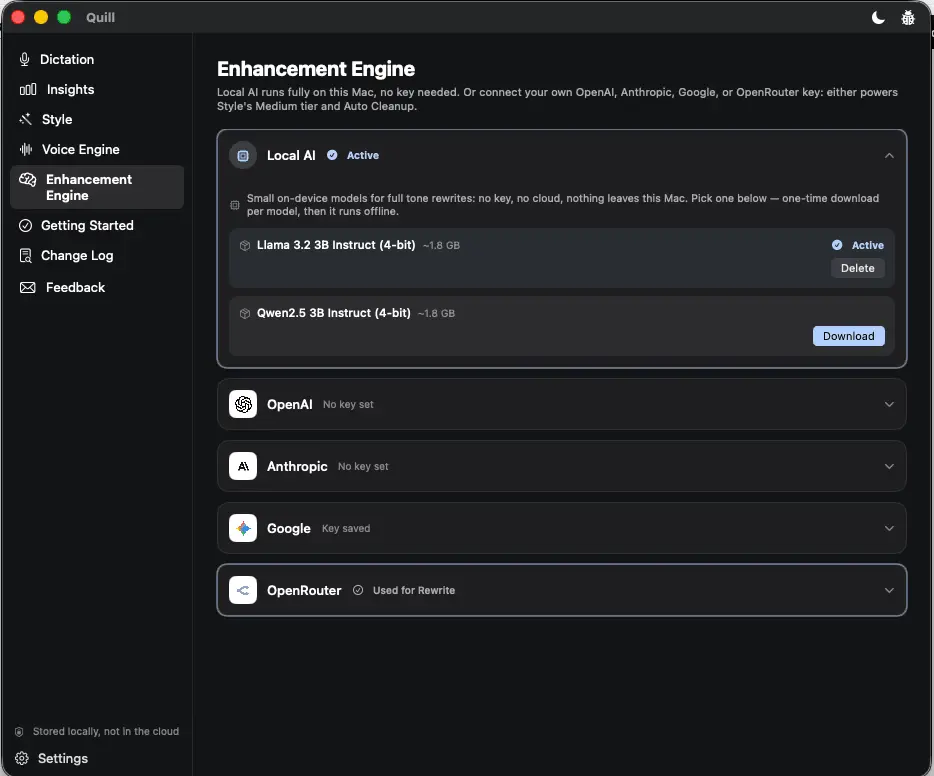Screen dimensions: 934x776
Task: Click the Voice Engine waveform icon
Action: click(26, 149)
